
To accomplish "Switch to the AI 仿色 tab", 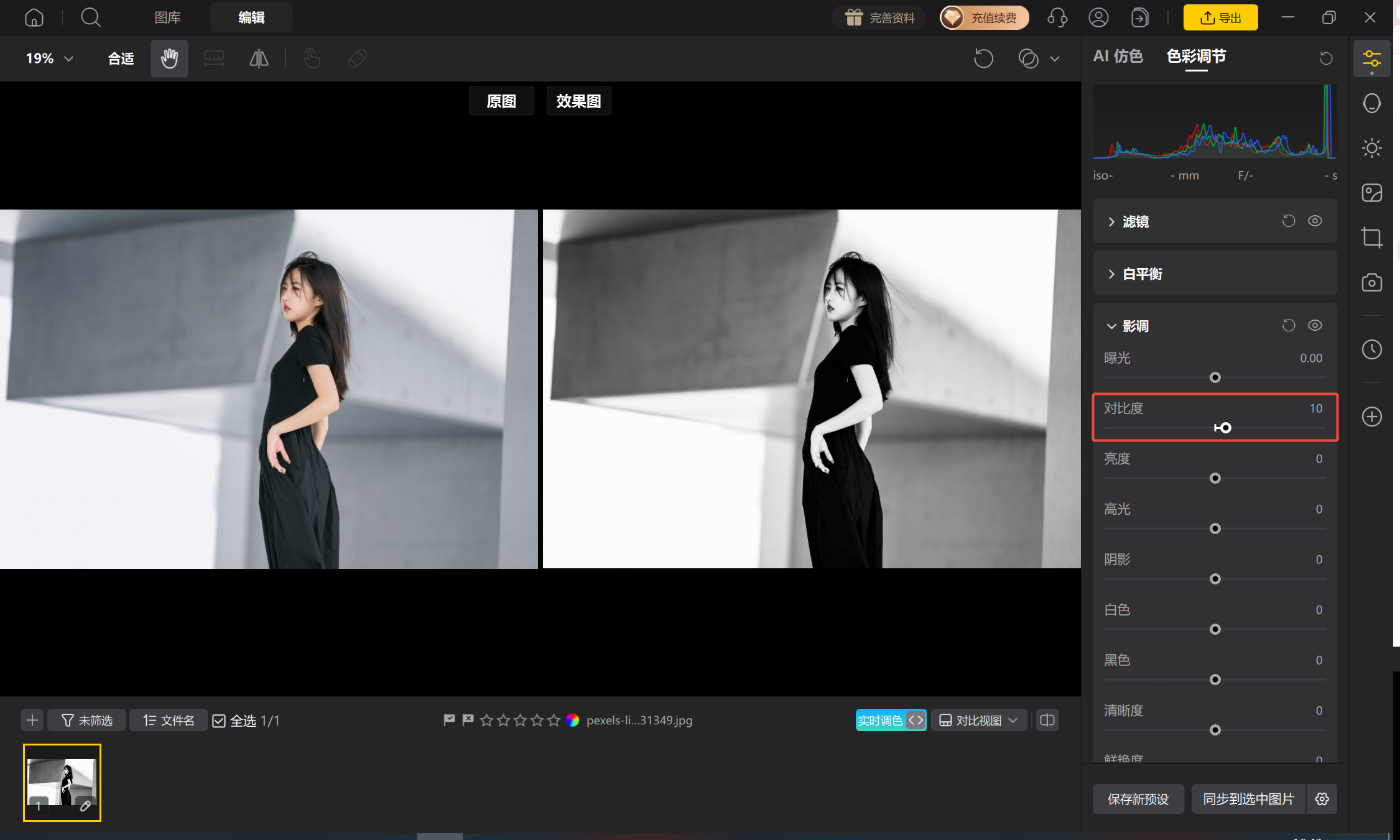I will (x=1118, y=56).
